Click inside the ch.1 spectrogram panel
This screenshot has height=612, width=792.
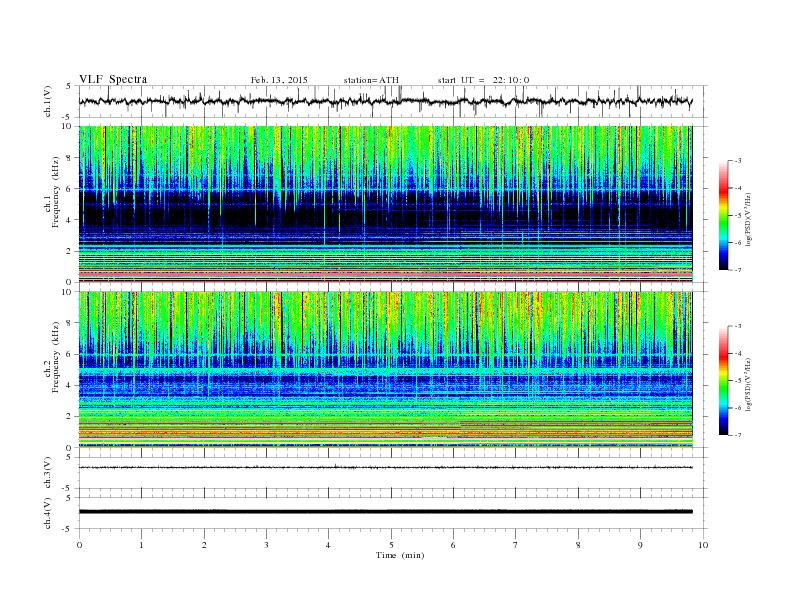pos(385,204)
